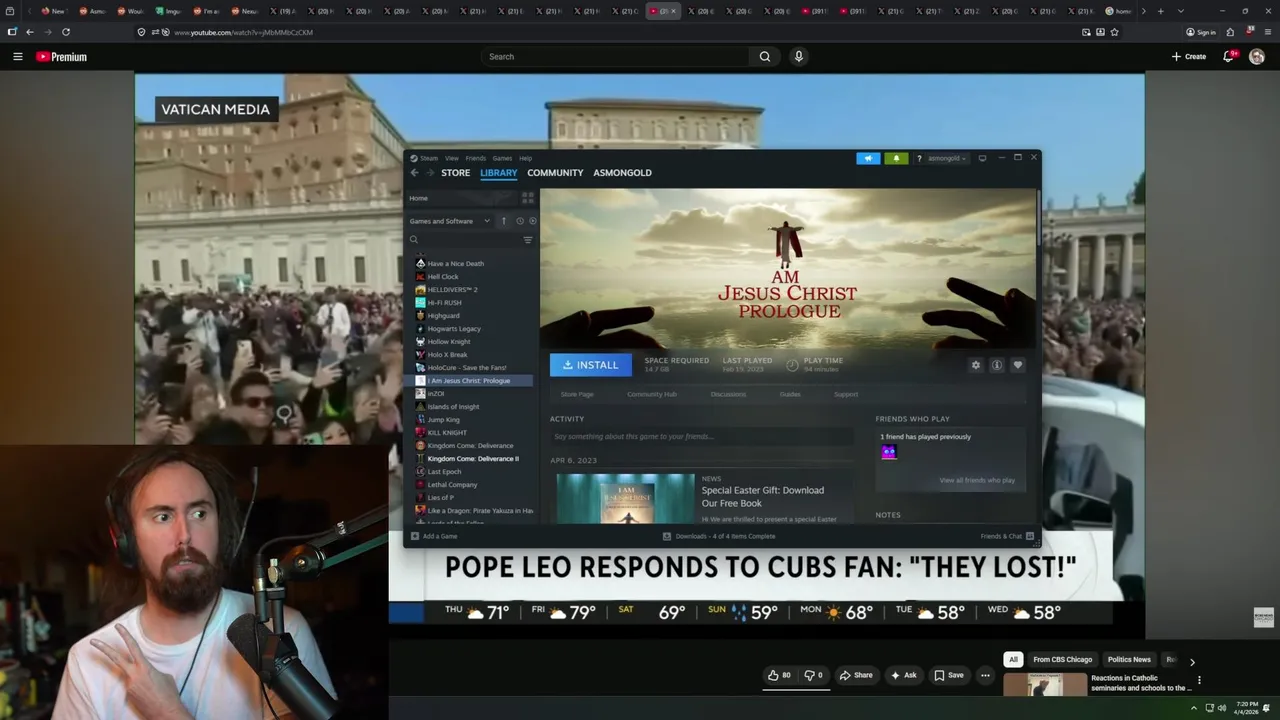Toggle the recent activity clock filter
1280x720 pixels.
tap(519, 221)
